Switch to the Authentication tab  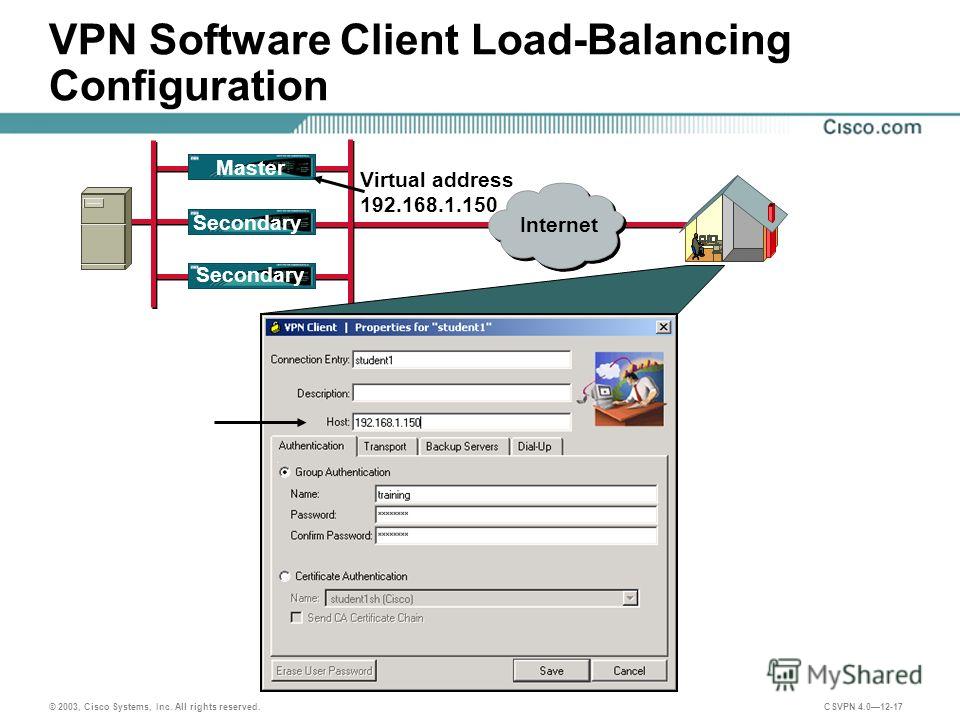[x=312, y=446]
